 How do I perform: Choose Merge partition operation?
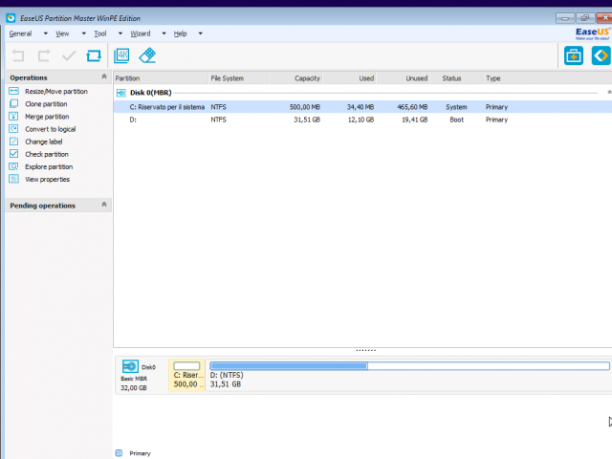coord(47,116)
